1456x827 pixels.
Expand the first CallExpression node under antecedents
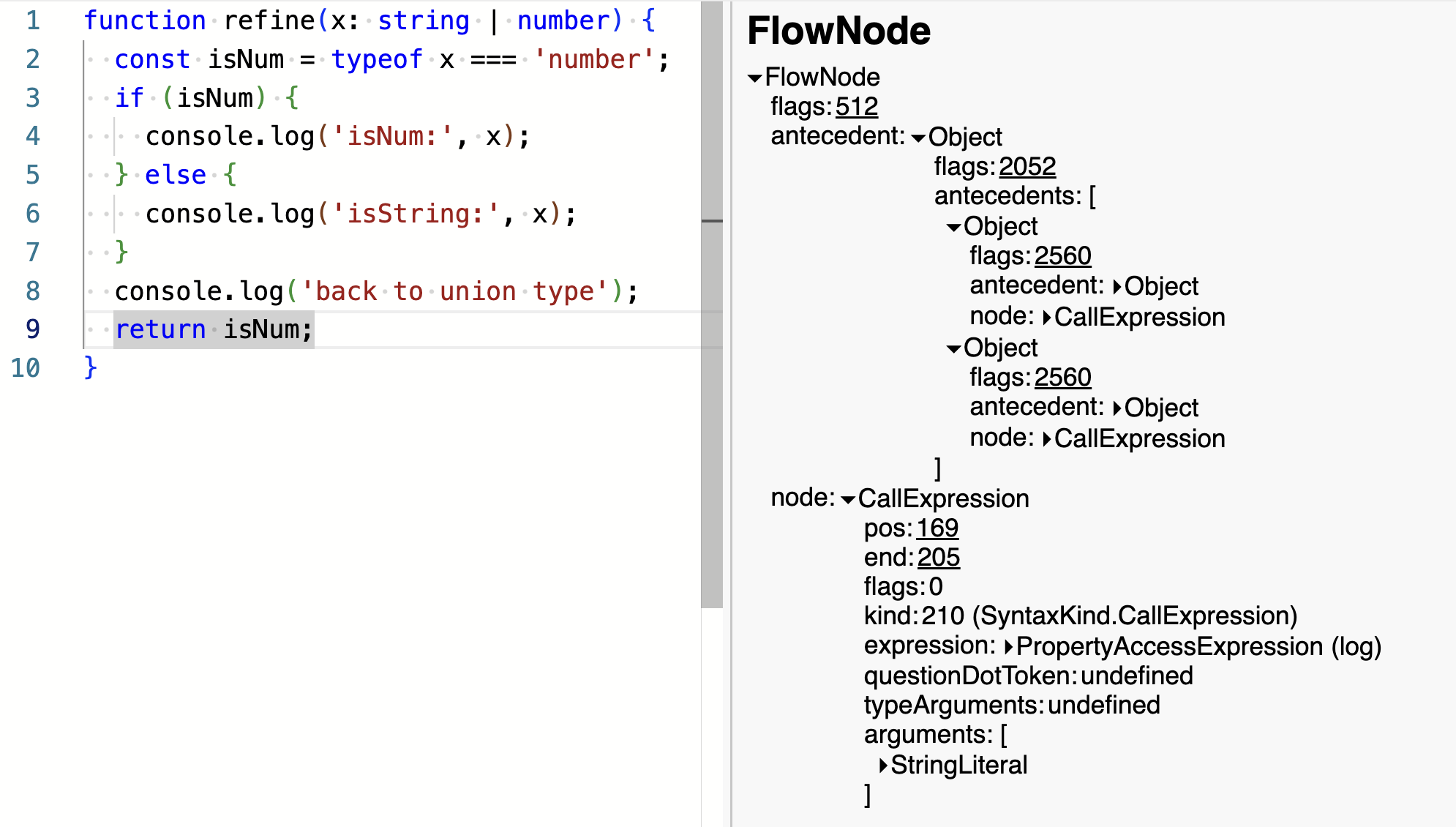coord(1047,318)
